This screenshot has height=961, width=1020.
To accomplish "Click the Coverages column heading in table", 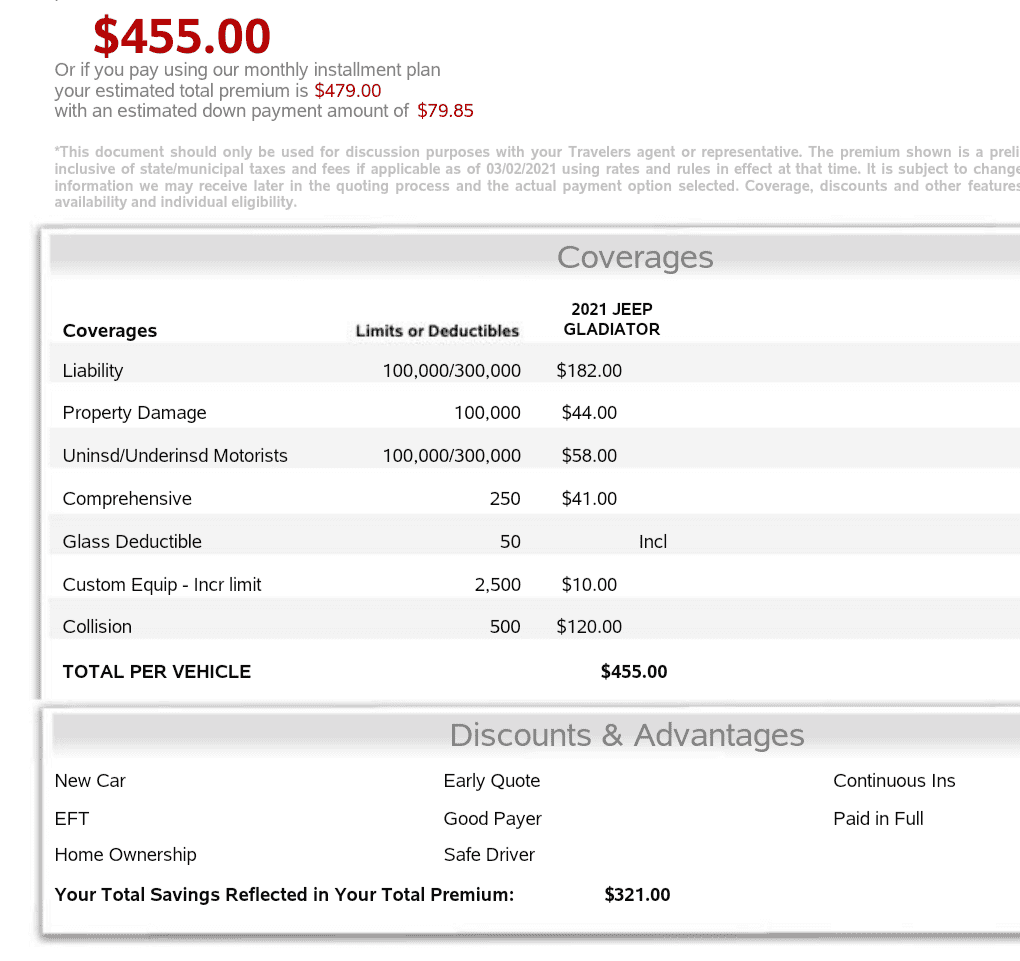I will (110, 331).
